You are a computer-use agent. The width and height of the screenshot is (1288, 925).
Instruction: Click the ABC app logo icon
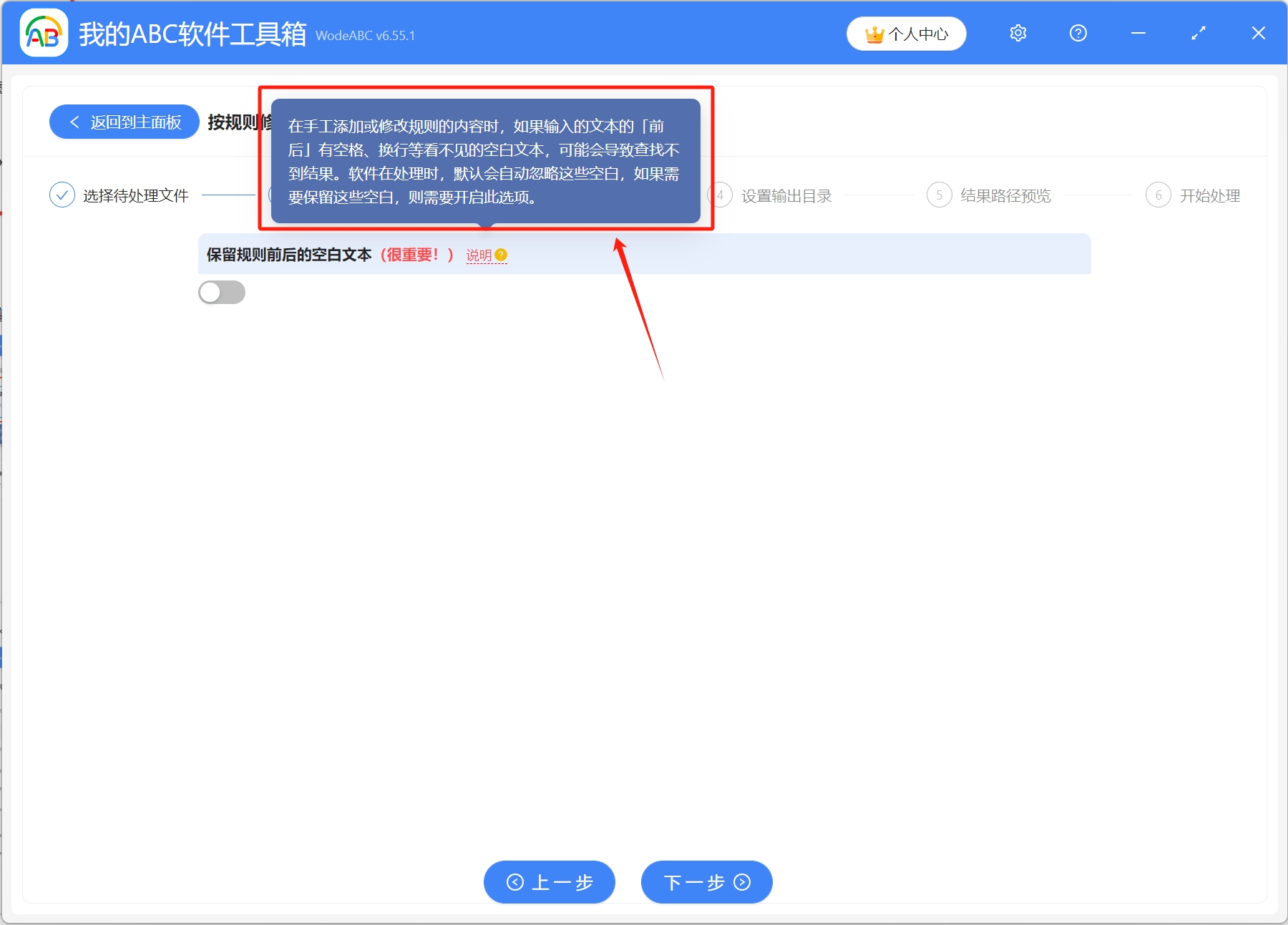point(43,33)
